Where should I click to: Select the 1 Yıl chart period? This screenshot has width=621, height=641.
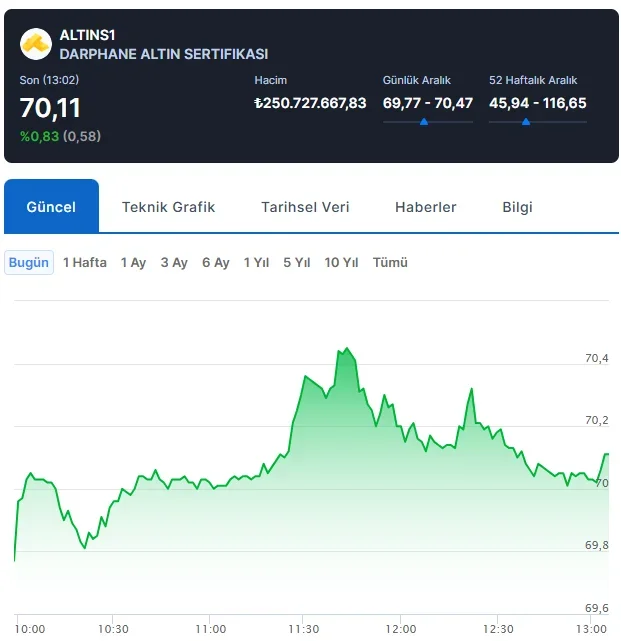point(256,262)
